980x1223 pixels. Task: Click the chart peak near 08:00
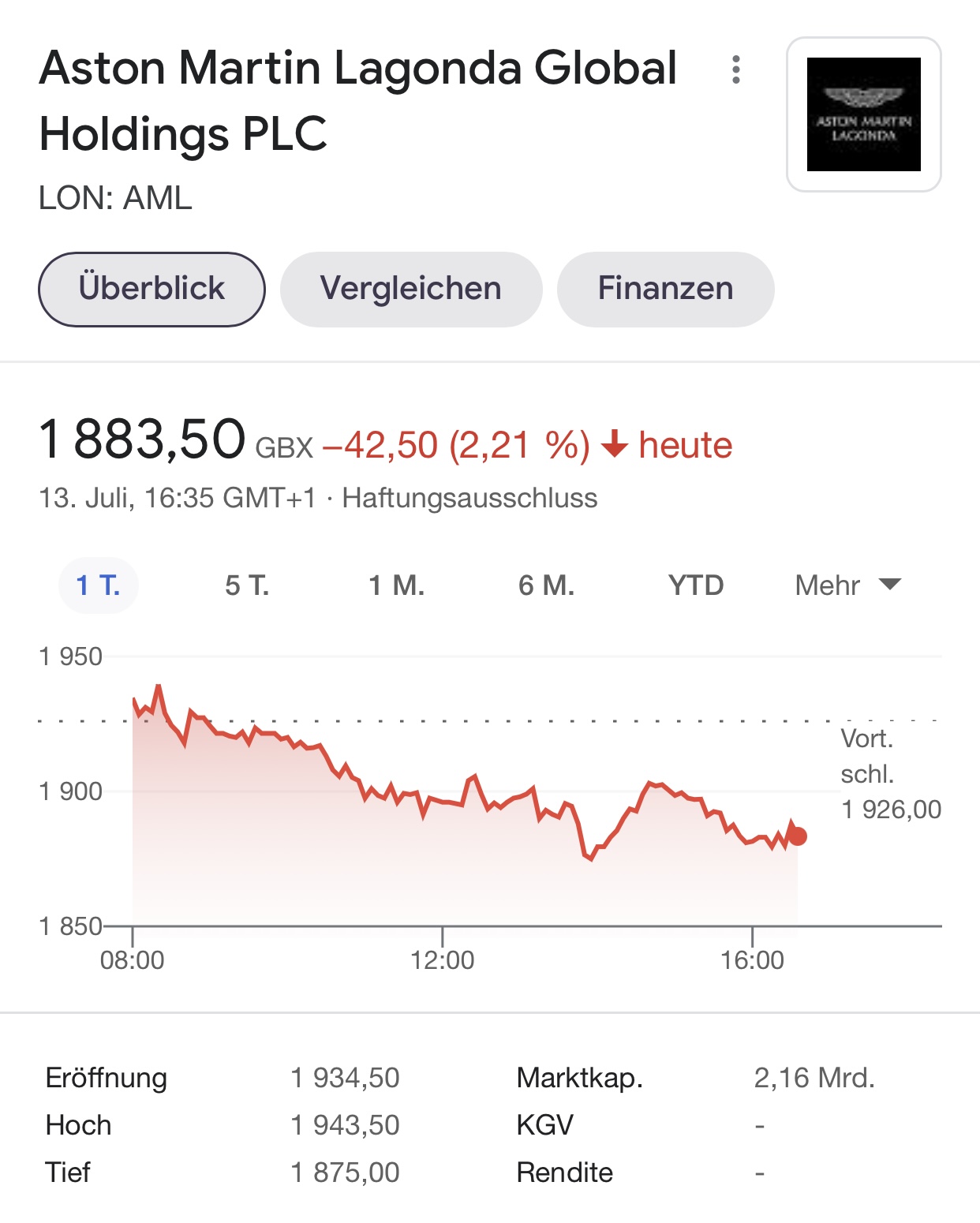click(x=159, y=687)
